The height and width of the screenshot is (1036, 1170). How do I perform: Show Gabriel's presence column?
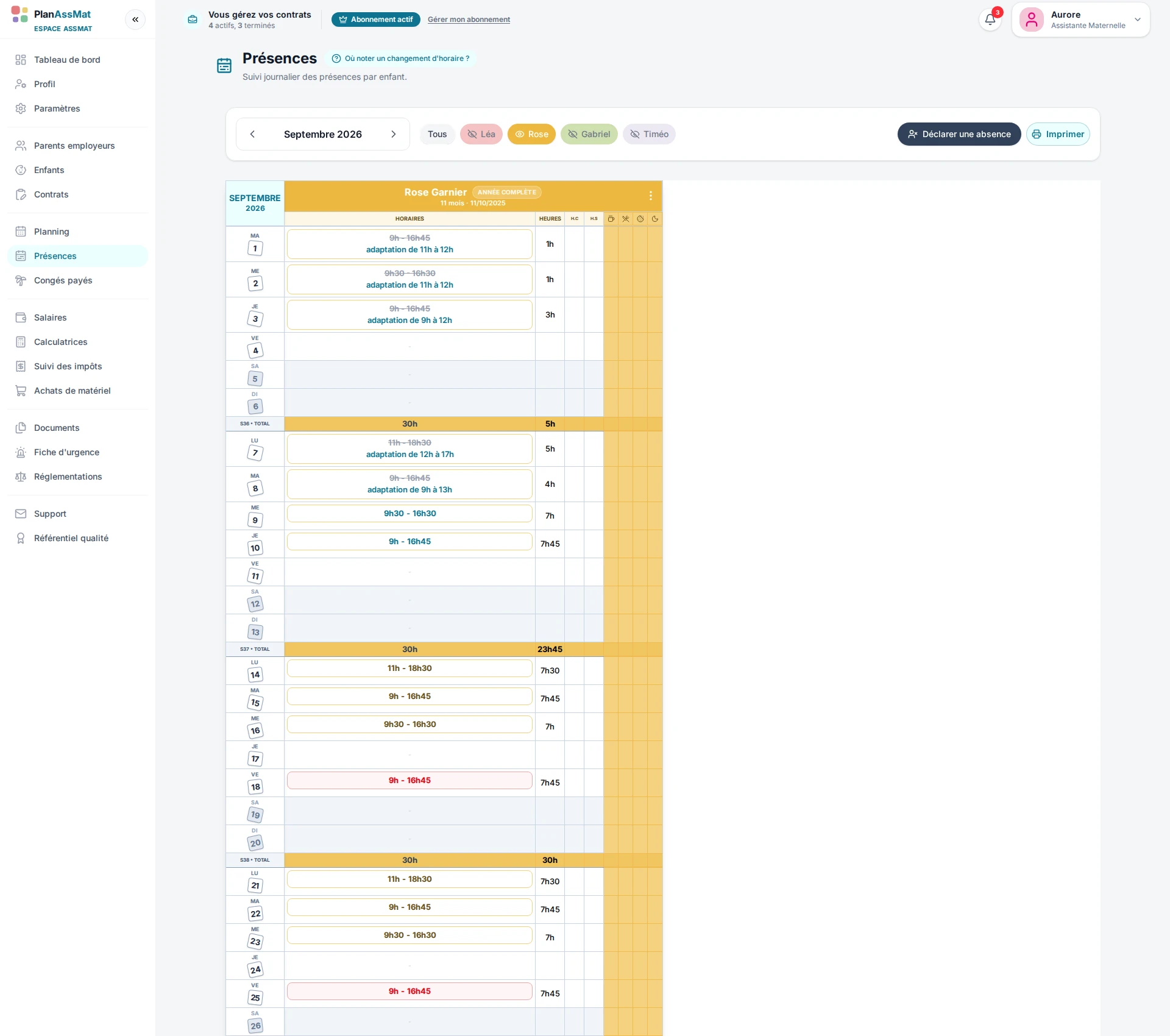point(589,134)
